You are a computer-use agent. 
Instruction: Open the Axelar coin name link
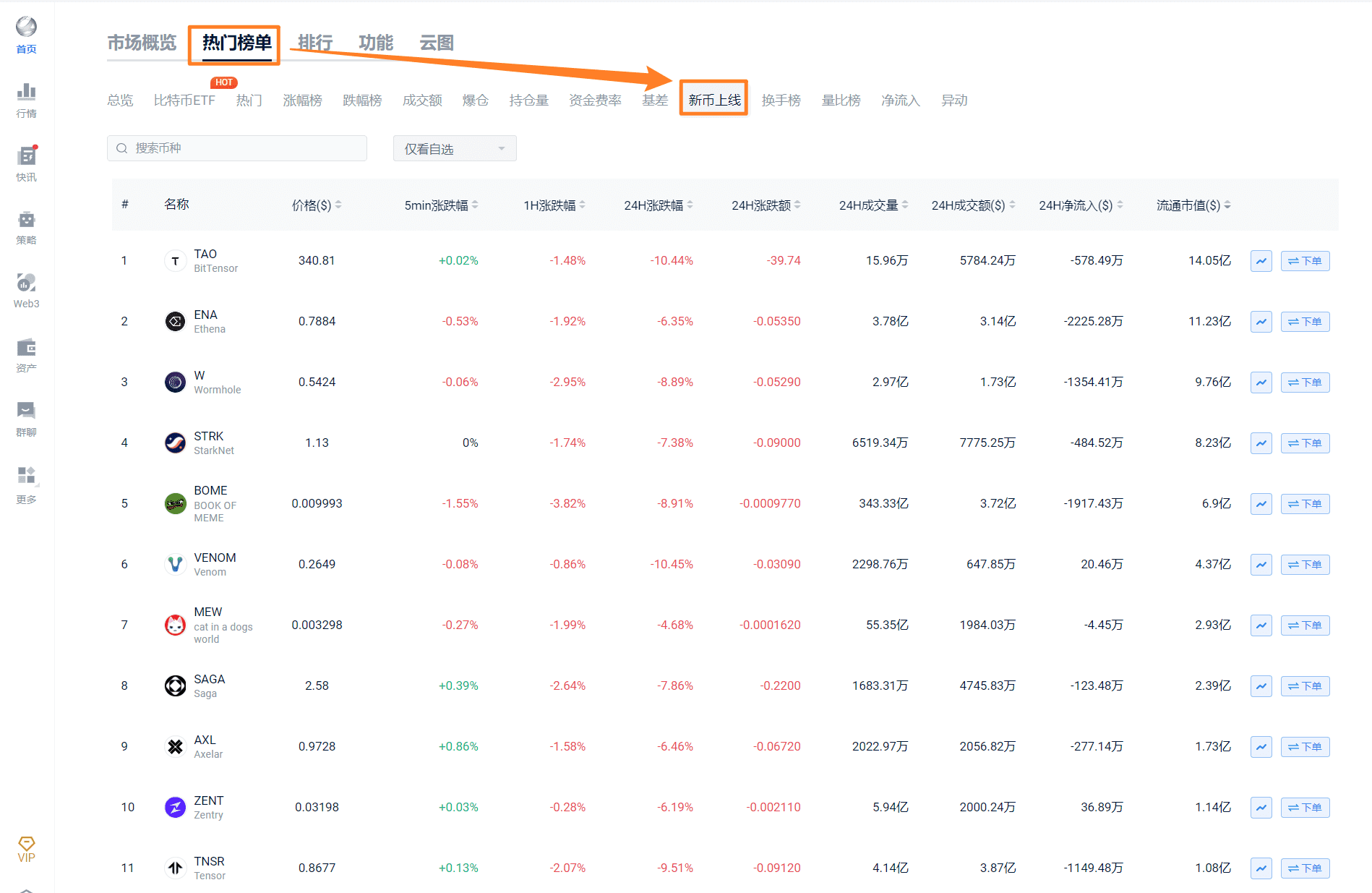point(208,754)
